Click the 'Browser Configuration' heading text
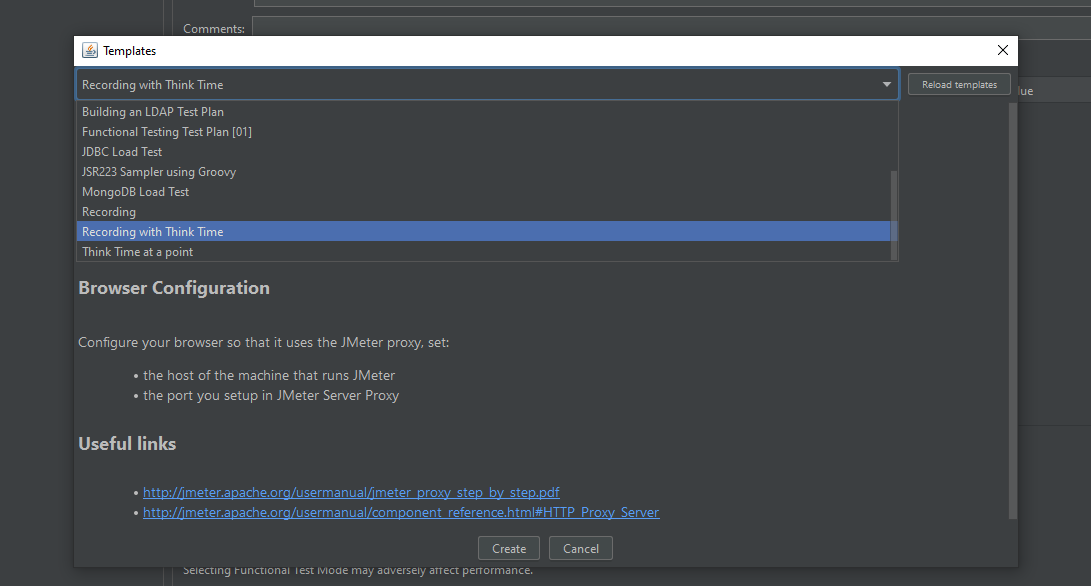The image size is (1091, 586). [x=174, y=288]
